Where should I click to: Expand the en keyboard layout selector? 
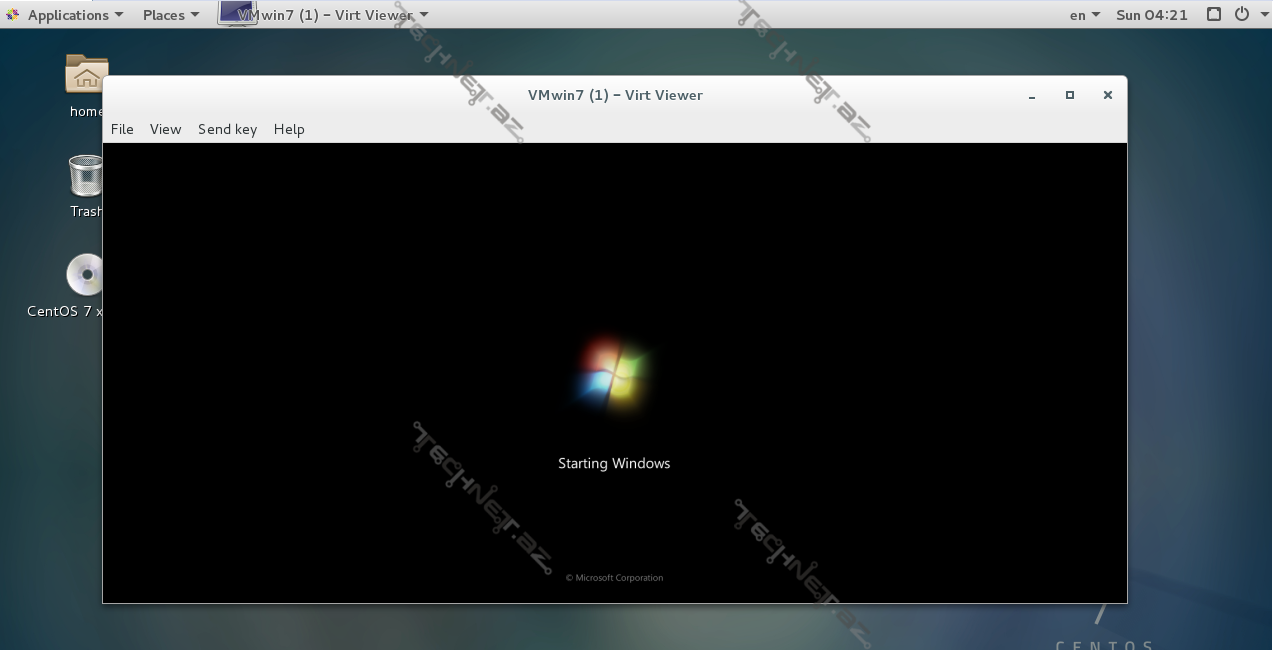pos(1084,15)
